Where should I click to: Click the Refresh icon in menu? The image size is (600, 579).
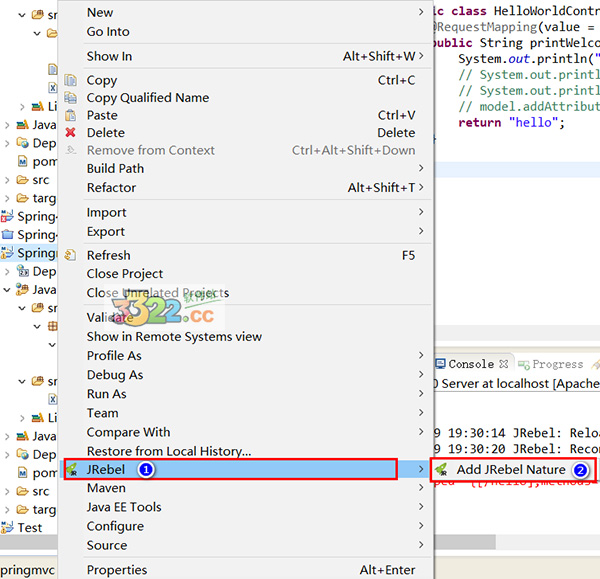[x=70, y=255]
